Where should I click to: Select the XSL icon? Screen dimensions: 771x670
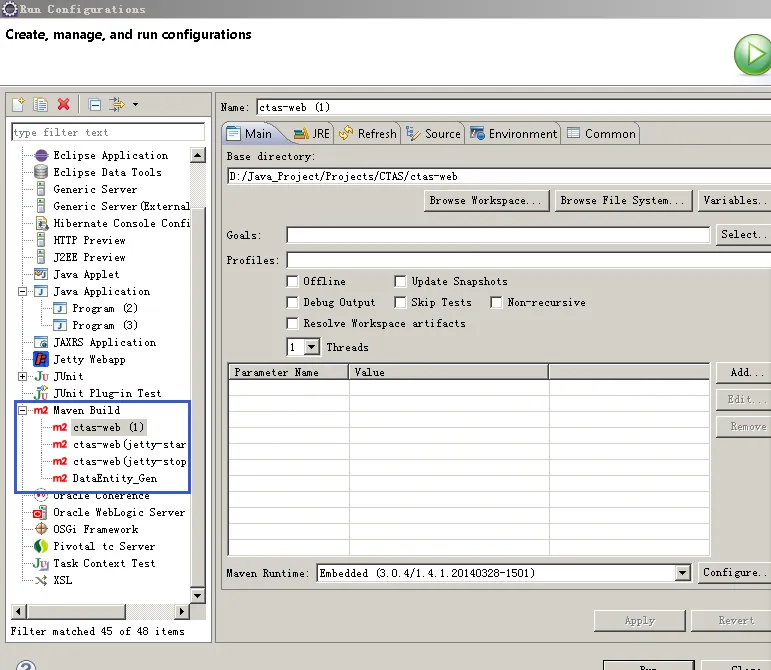point(41,581)
